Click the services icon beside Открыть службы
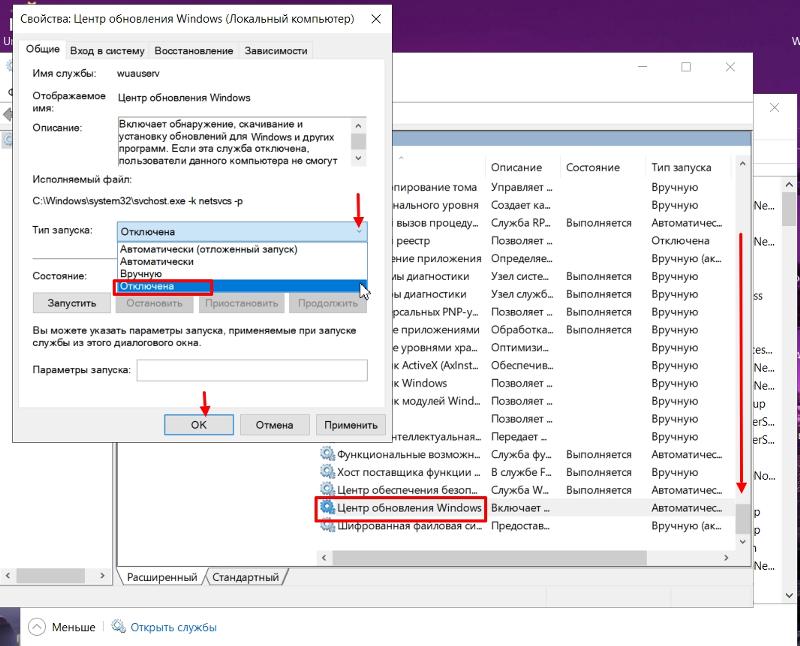This screenshot has height=646, width=800. (x=118, y=626)
